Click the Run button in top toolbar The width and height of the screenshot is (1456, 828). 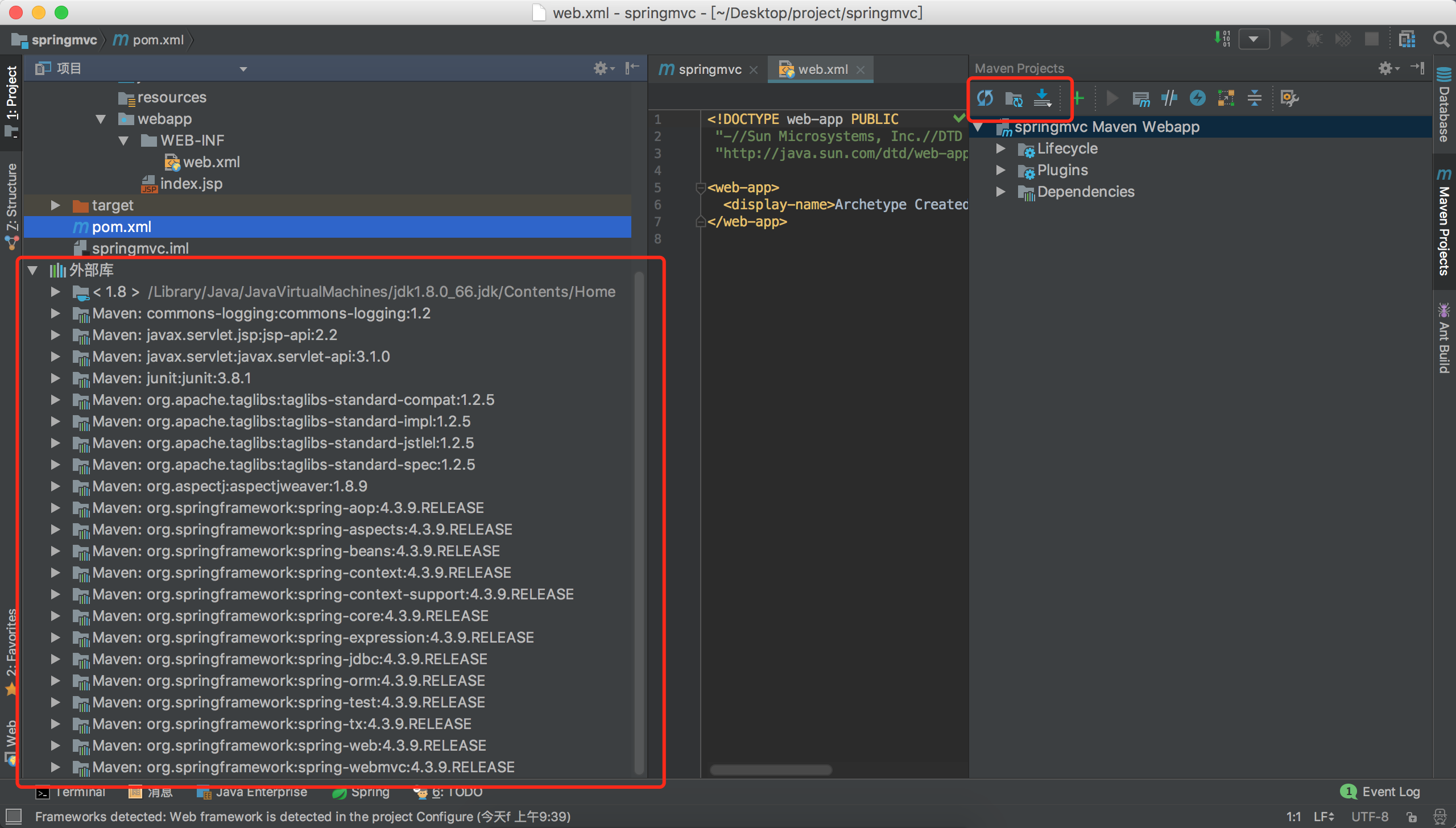pos(1286,39)
